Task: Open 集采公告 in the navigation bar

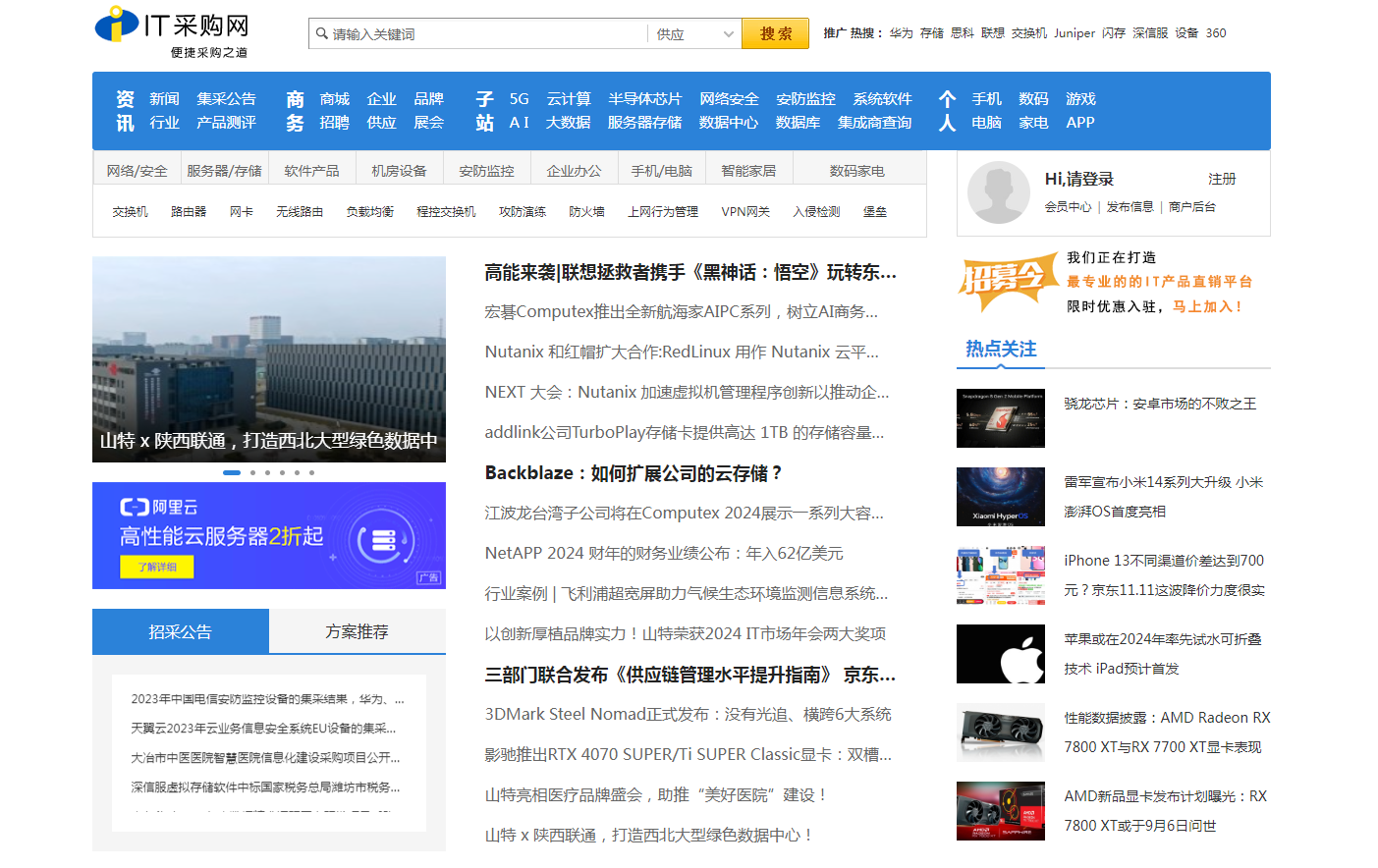Action: click(x=226, y=98)
